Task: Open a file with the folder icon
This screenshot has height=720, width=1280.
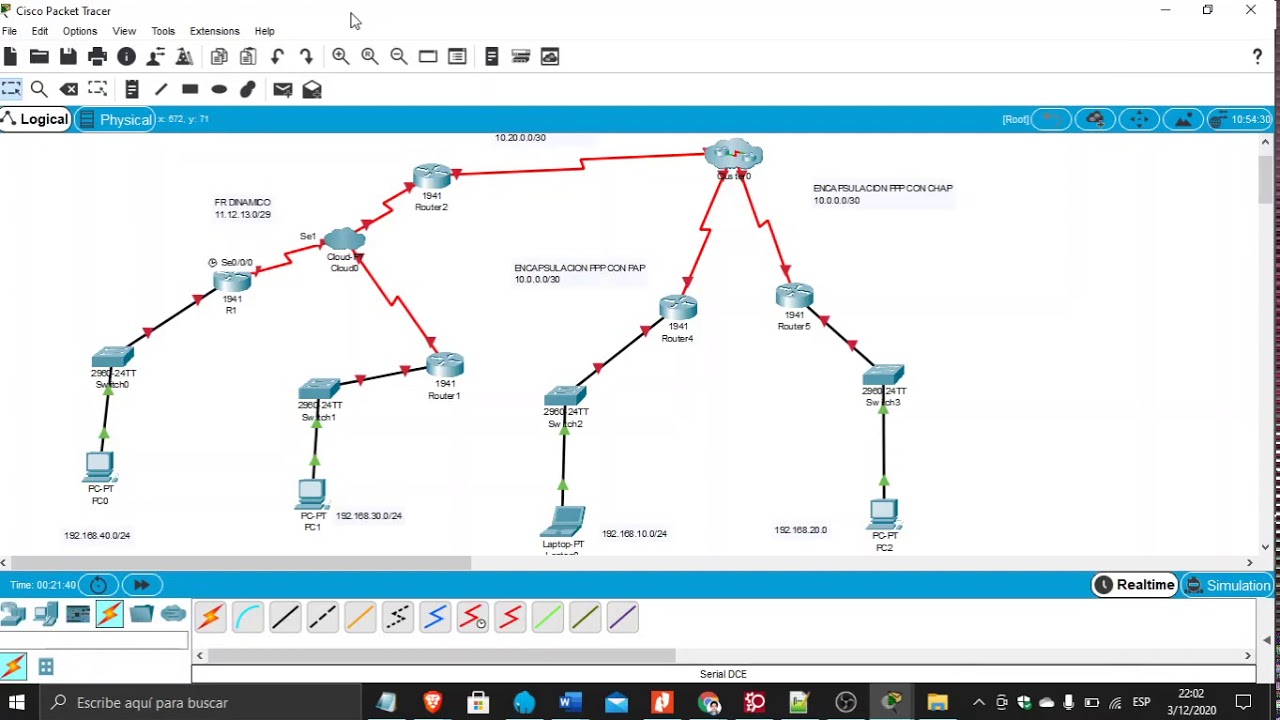Action: (x=39, y=57)
